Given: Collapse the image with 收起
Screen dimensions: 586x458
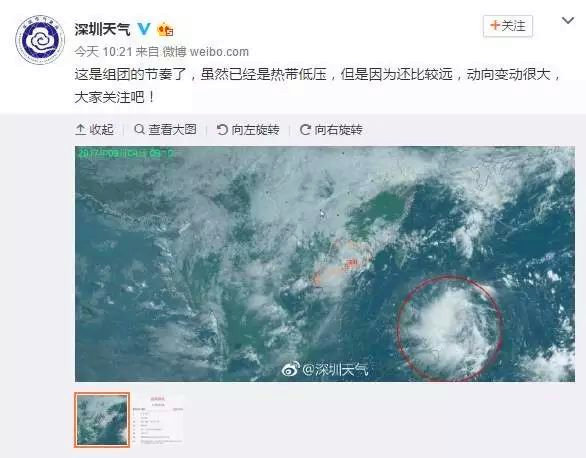Looking at the screenshot, I should click(94, 130).
